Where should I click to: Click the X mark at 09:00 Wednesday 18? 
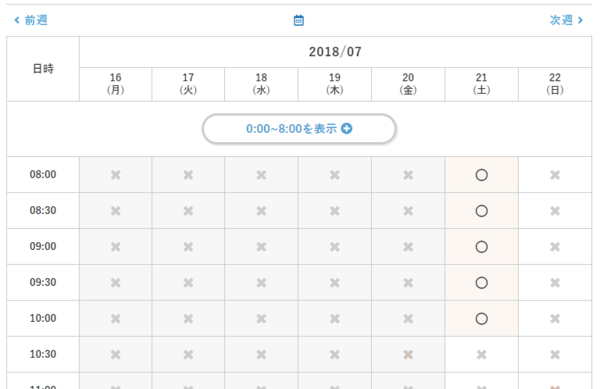coord(261,247)
